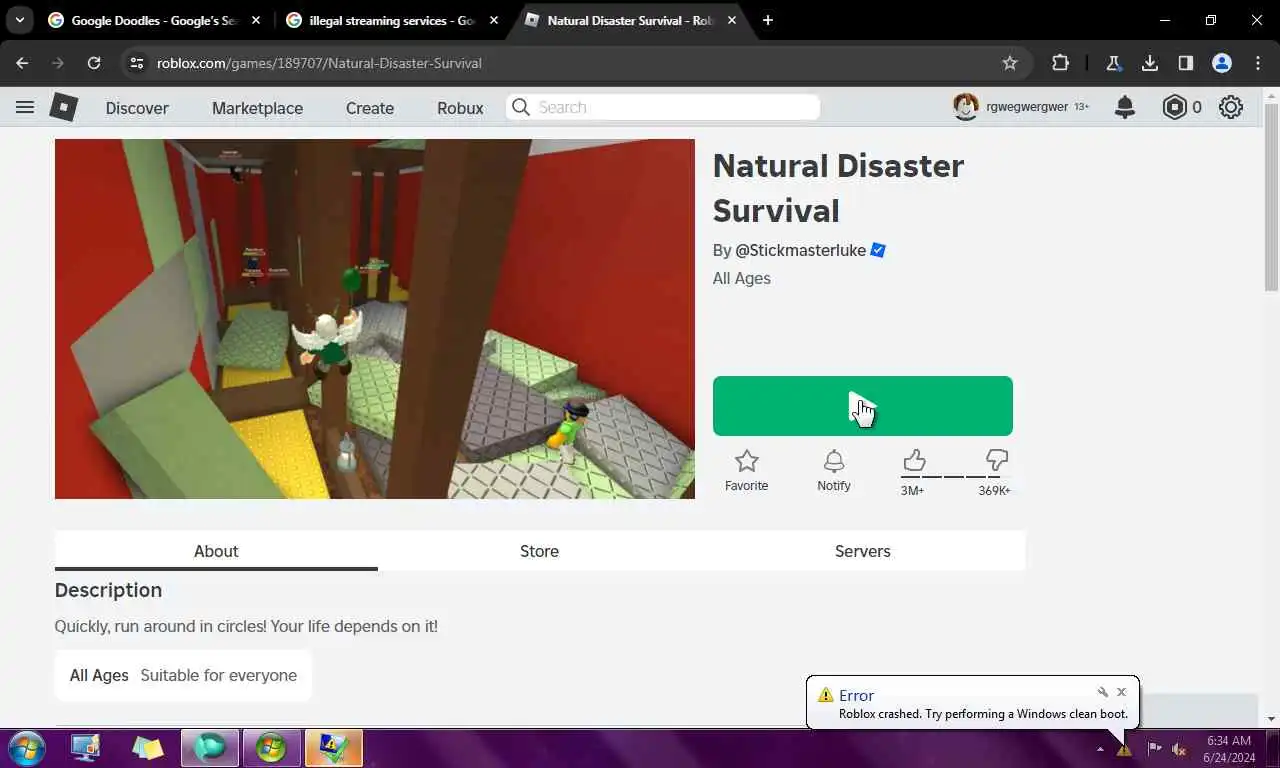Switch to the Google Doodles tab

click(152, 20)
